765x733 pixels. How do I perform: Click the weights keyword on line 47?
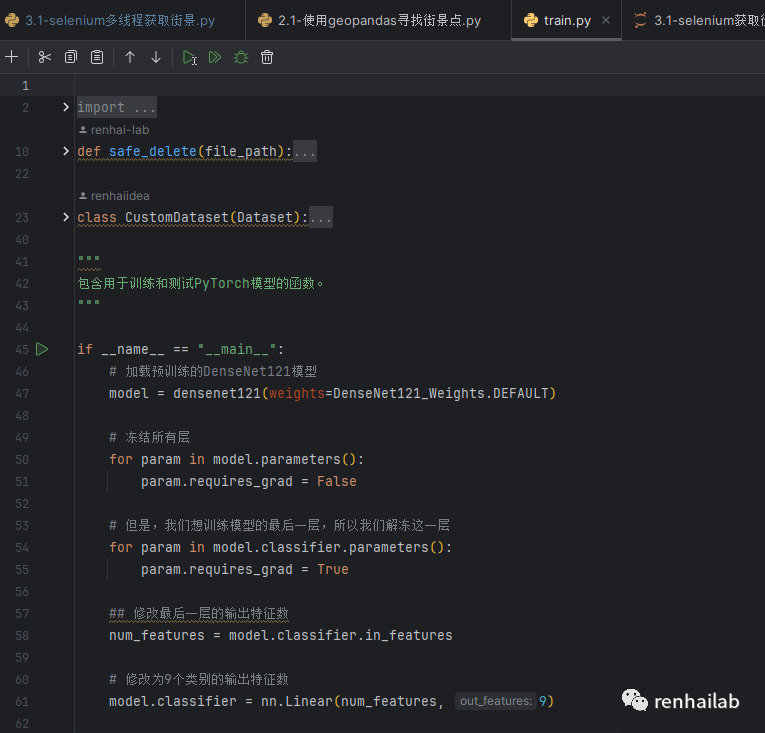pos(297,393)
